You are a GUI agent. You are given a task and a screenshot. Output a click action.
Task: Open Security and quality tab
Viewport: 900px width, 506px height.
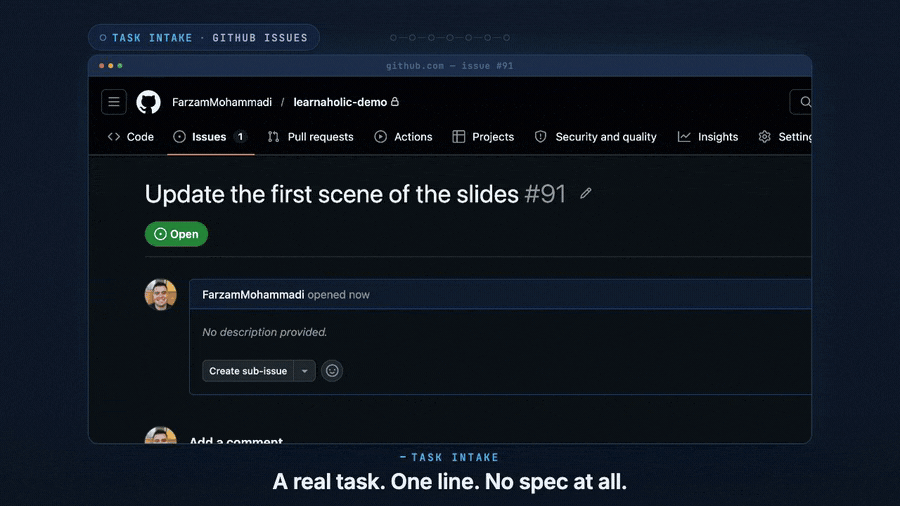tap(595, 137)
